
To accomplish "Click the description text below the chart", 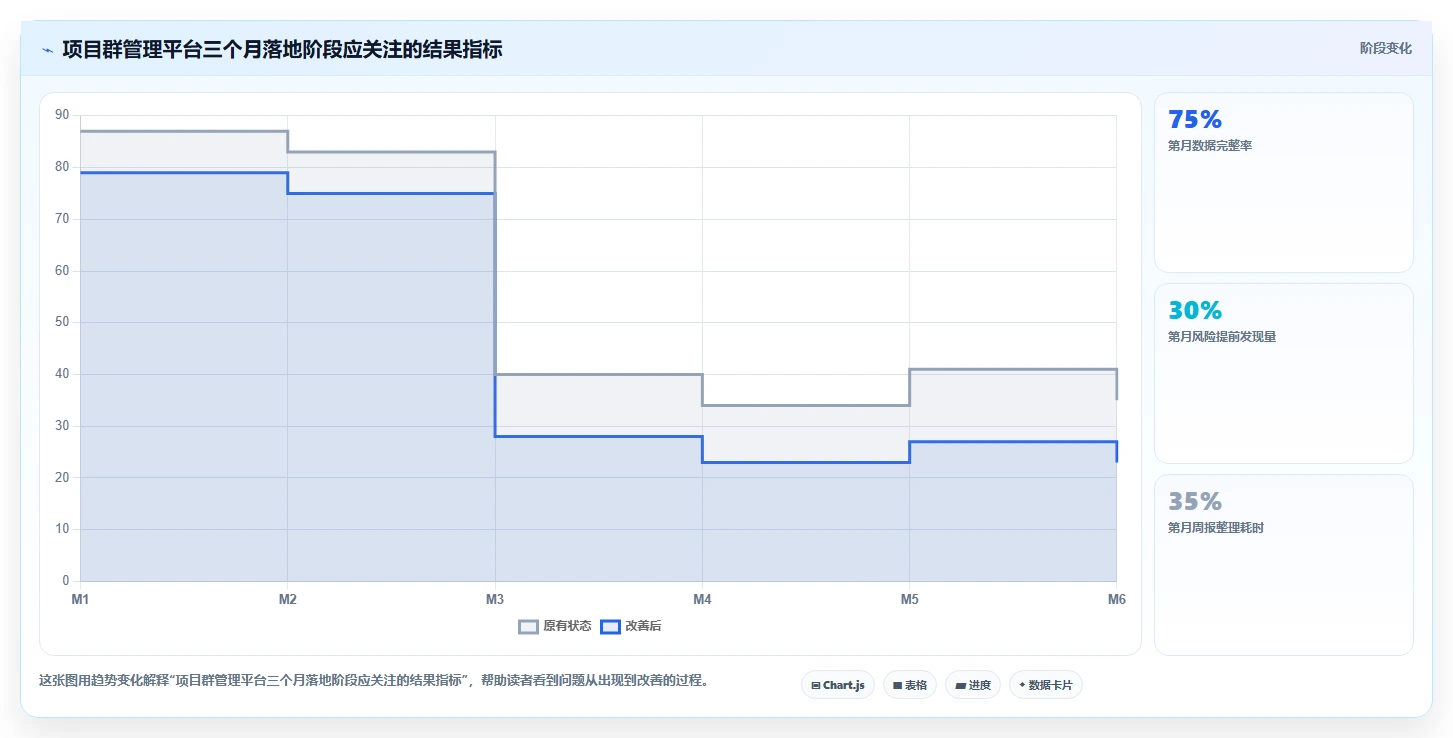I will 374,681.
